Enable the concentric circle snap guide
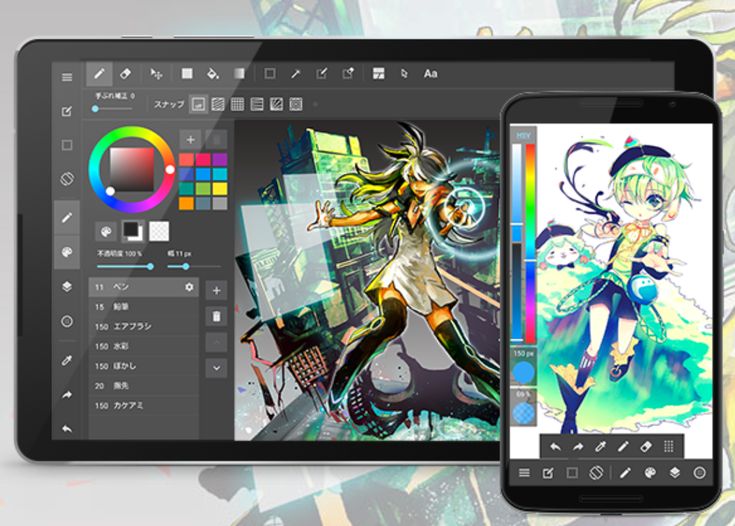Viewport: 735px width, 526px height. tap(296, 104)
